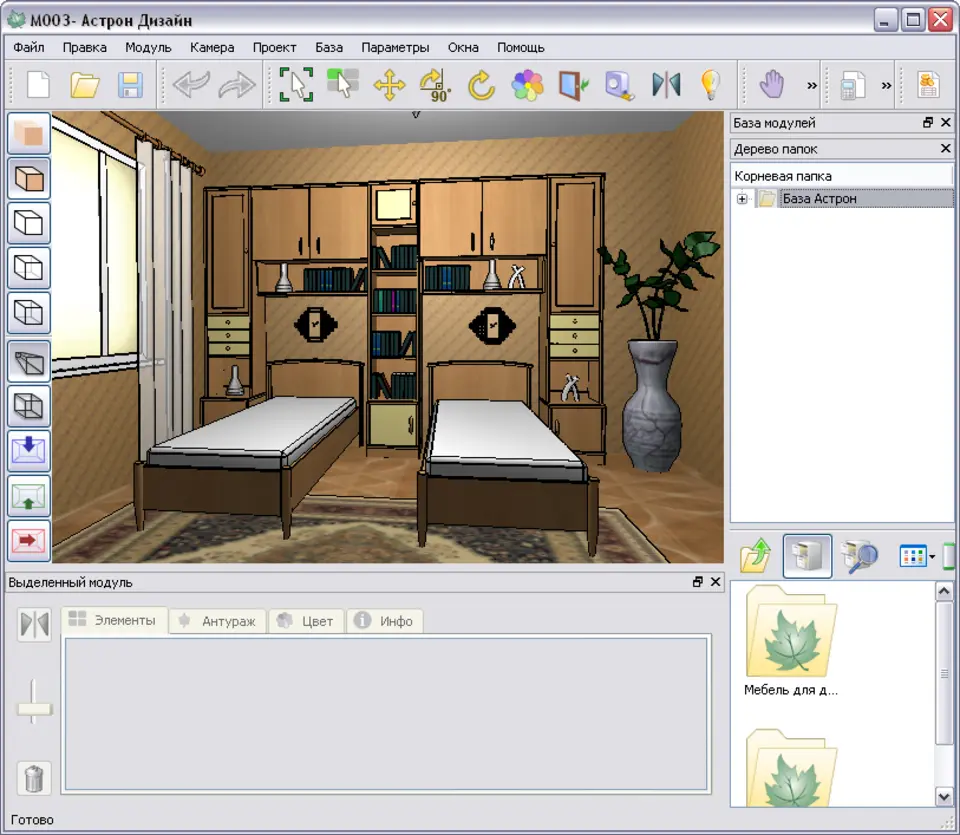This screenshot has height=835, width=960.
Task: Expand the База Астрон tree node
Action: click(742, 198)
